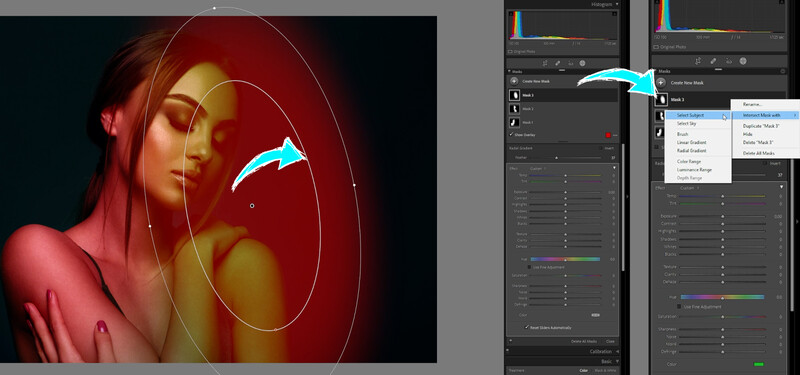Viewport: 800px width, 375px height.
Task: Click the radial gradient center pin on photo
Action: (x=252, y=206)
